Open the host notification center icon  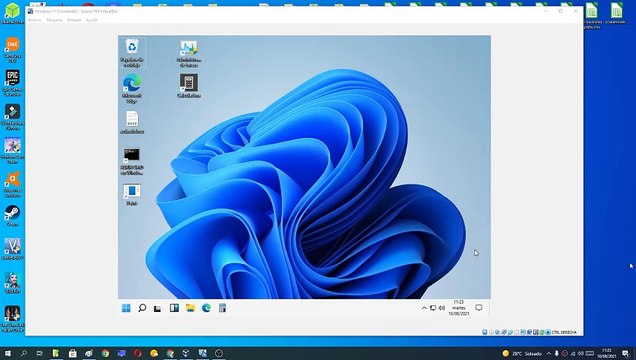click(626, 354)
